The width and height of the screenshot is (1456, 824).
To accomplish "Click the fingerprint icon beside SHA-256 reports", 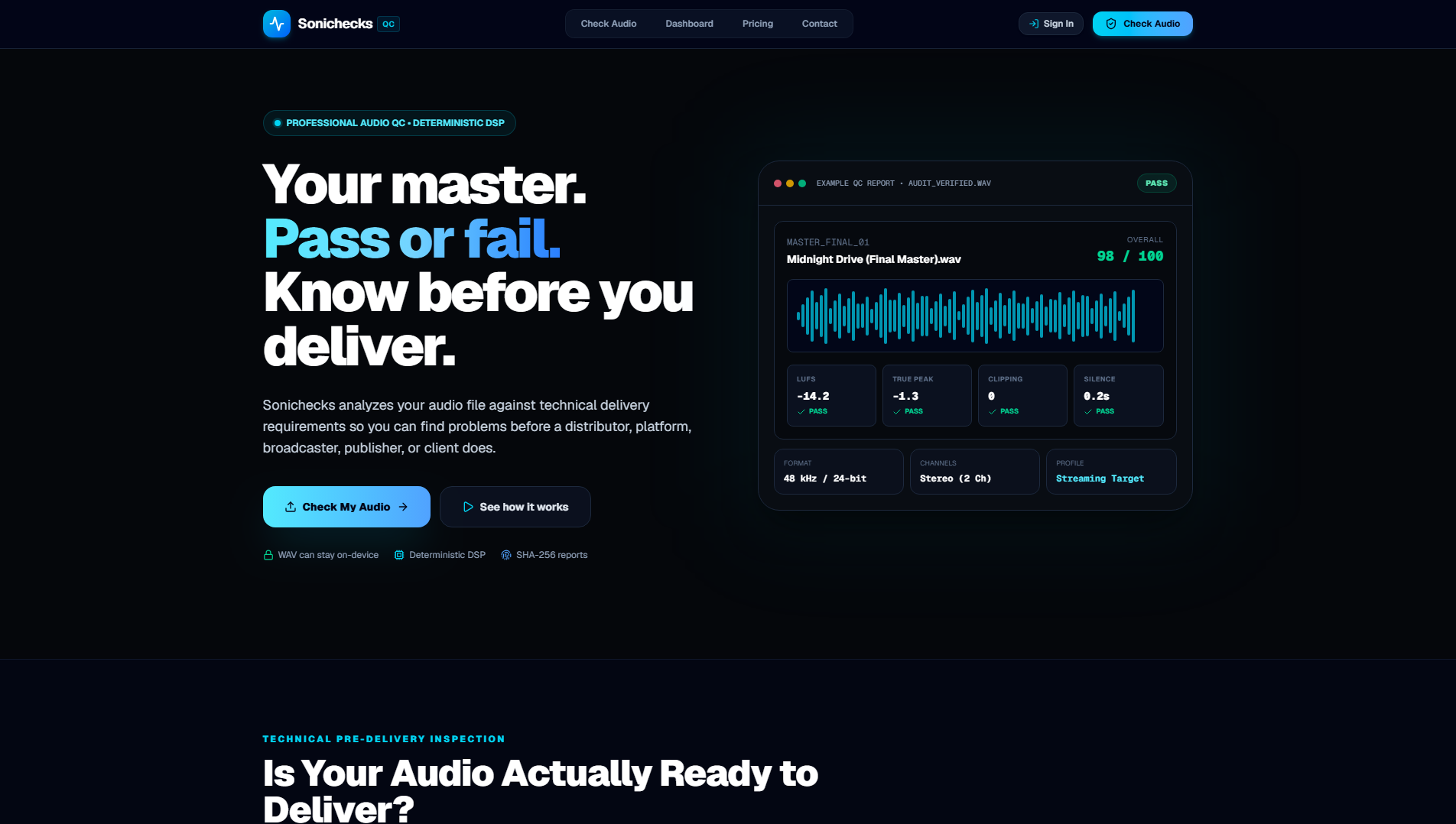I will pos(506,555).
